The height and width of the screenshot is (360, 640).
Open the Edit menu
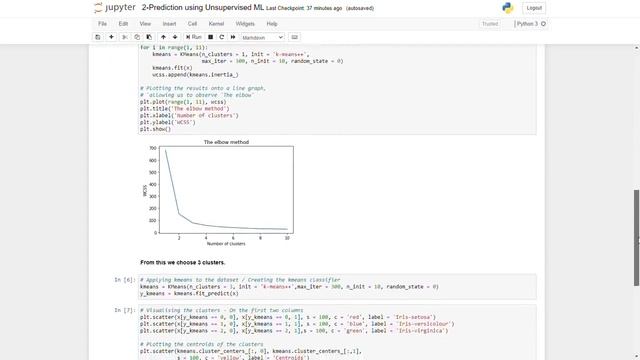(123, 24)
